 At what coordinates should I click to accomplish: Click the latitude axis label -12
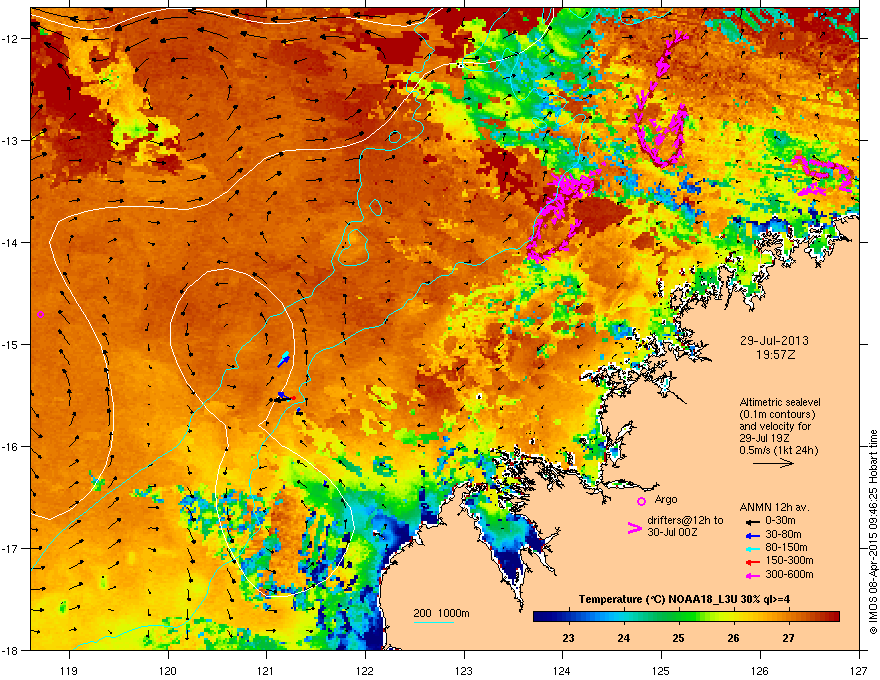click(x=9, y=39)
